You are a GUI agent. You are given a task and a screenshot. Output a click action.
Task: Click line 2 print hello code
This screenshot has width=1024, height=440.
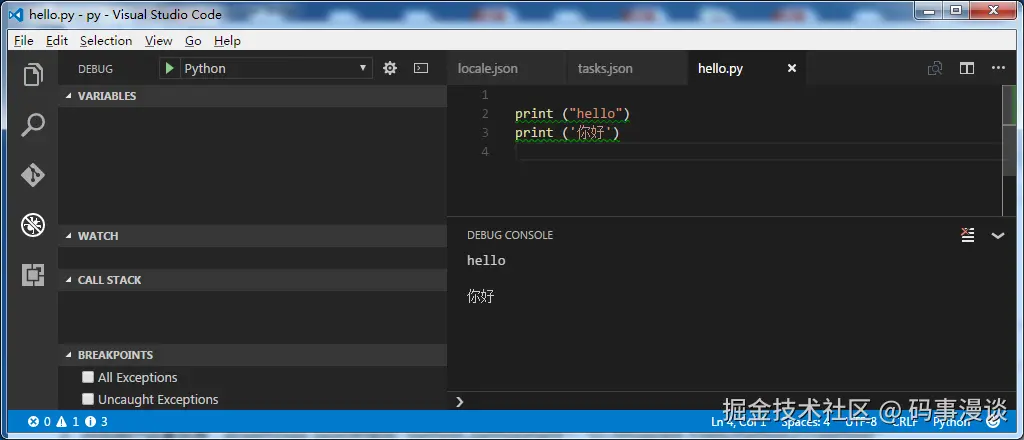tap(572, 114)
